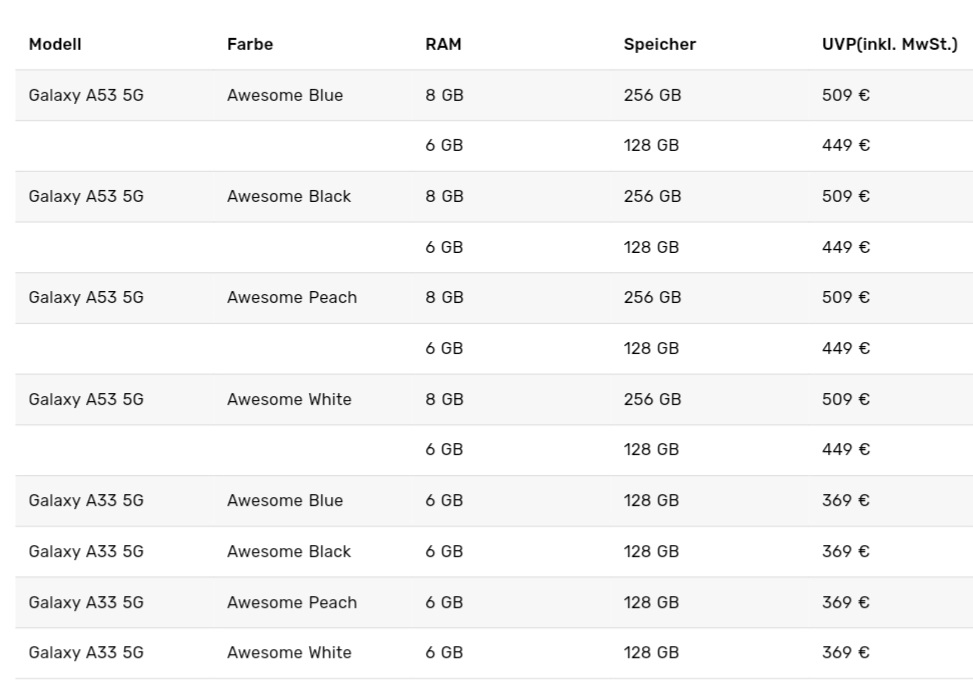The height and width of the screenshot is (686, 973).
Task: Select the Galaxy A33 5G Awesome Blue model cell
Action: pyautogui.click(x=86, y=501)
